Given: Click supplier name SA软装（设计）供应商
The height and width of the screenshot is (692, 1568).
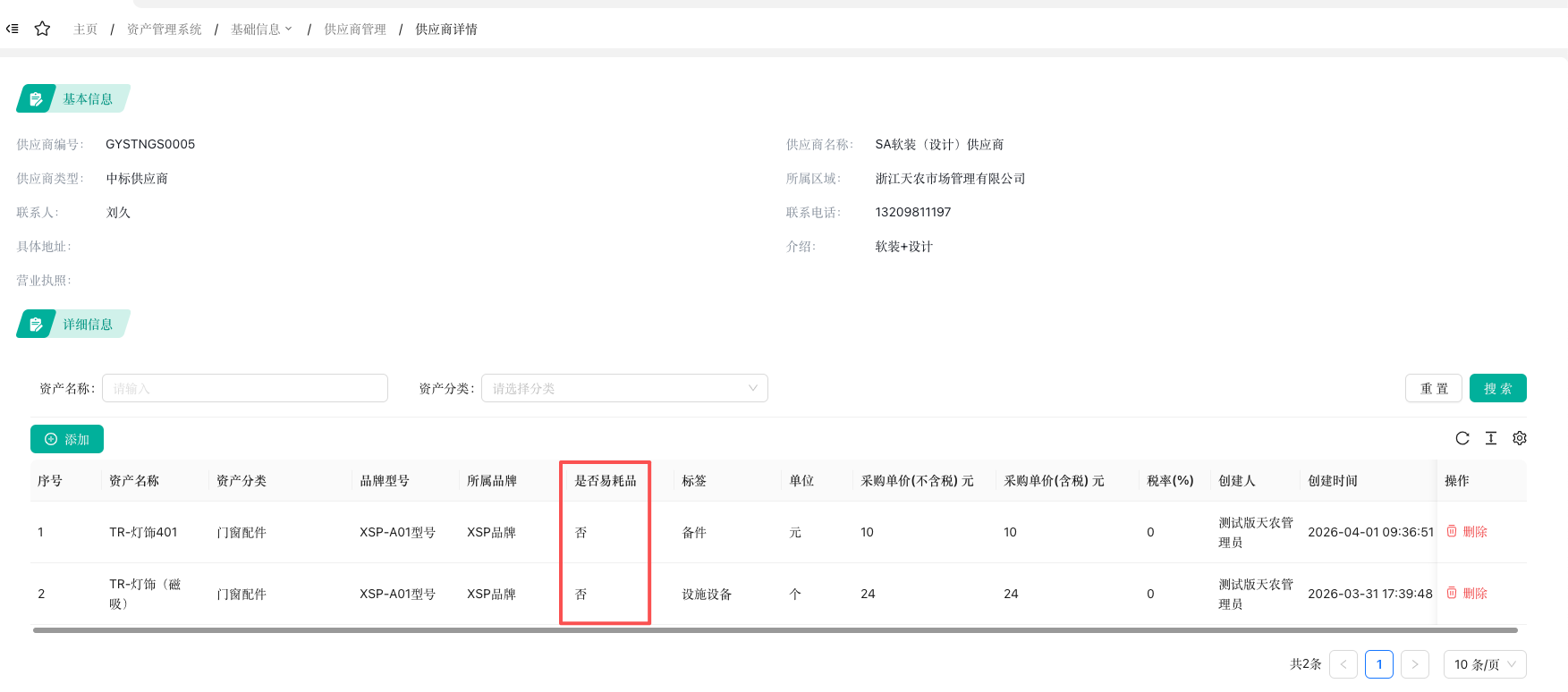Looking at the screenshot, I should pos(939,144).
